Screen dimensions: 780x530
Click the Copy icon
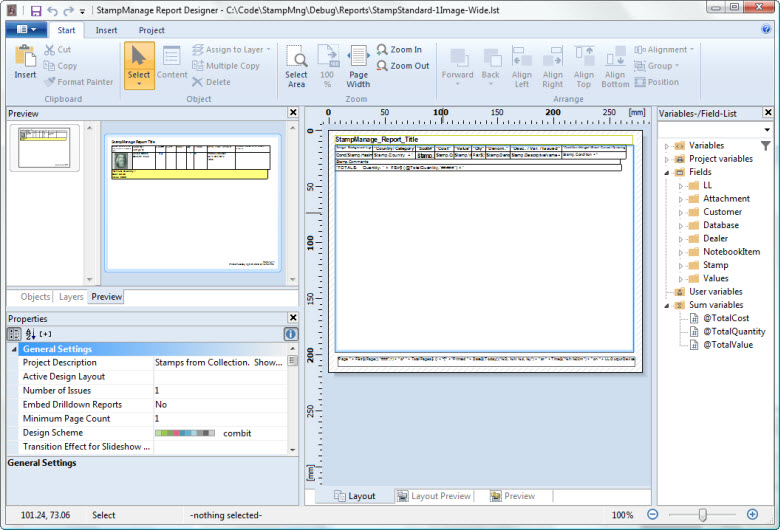coord(49,66)
